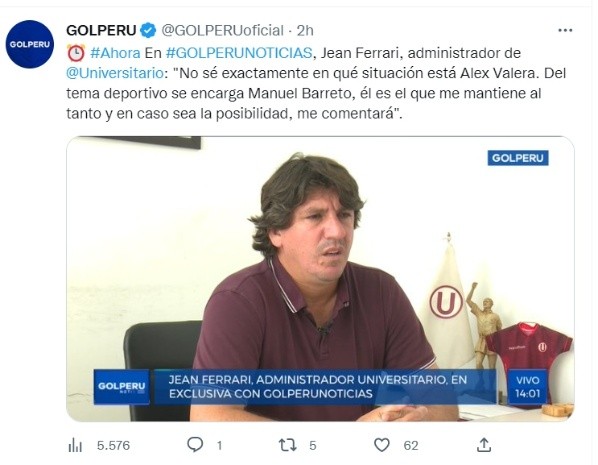Open the GOLPERU account name
Viewport: 598px width, 465px height.
click(101, 30)
